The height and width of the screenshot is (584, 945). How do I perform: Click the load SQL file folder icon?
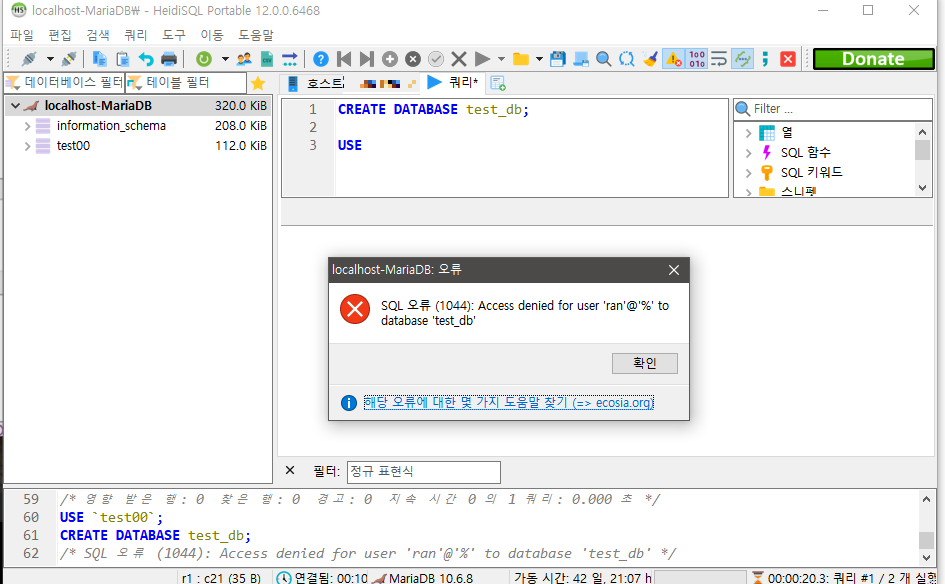[521, 59]
